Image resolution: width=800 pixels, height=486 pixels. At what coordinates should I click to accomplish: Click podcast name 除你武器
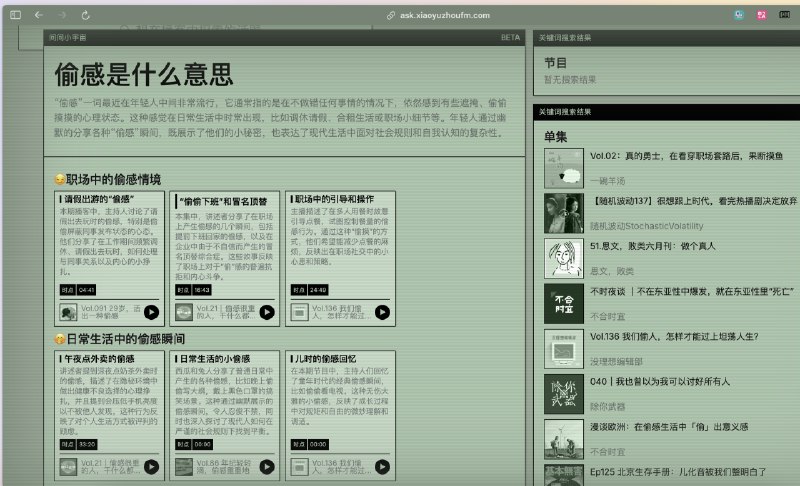pos(607,406)
